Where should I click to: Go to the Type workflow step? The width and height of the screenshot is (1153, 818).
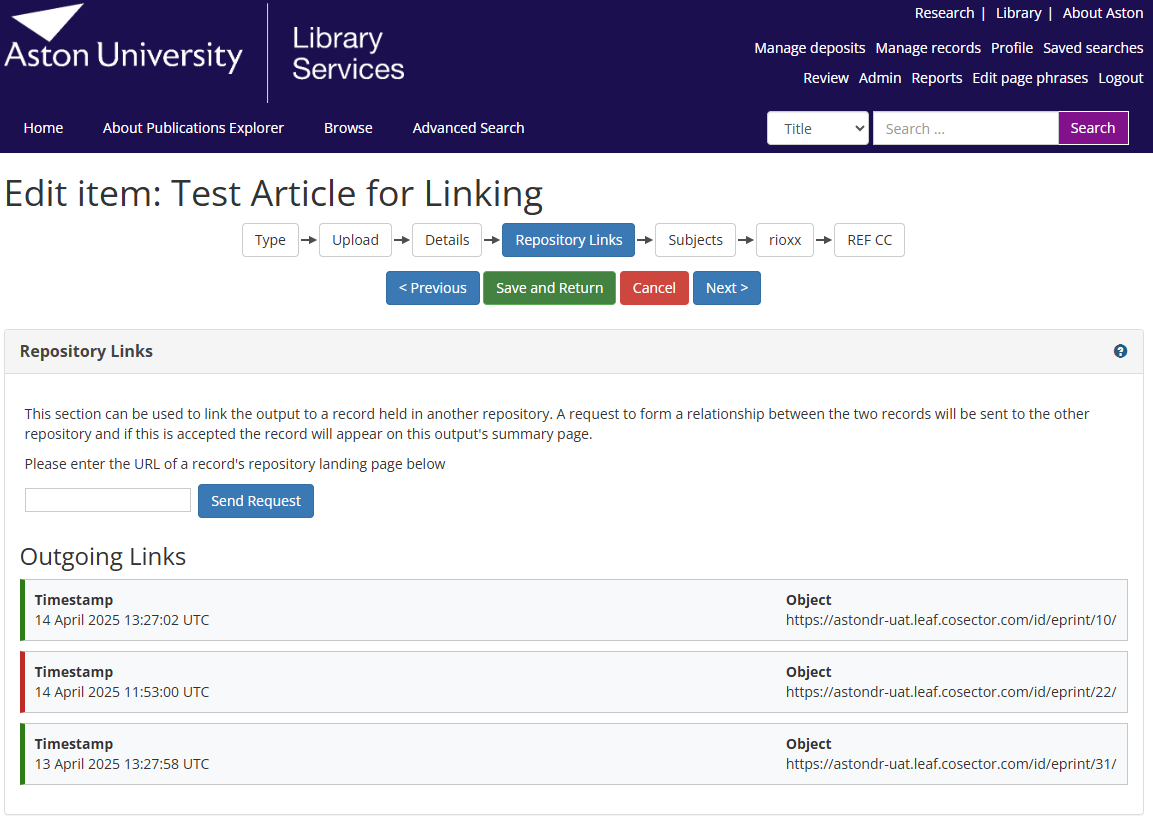click(270, 240)
